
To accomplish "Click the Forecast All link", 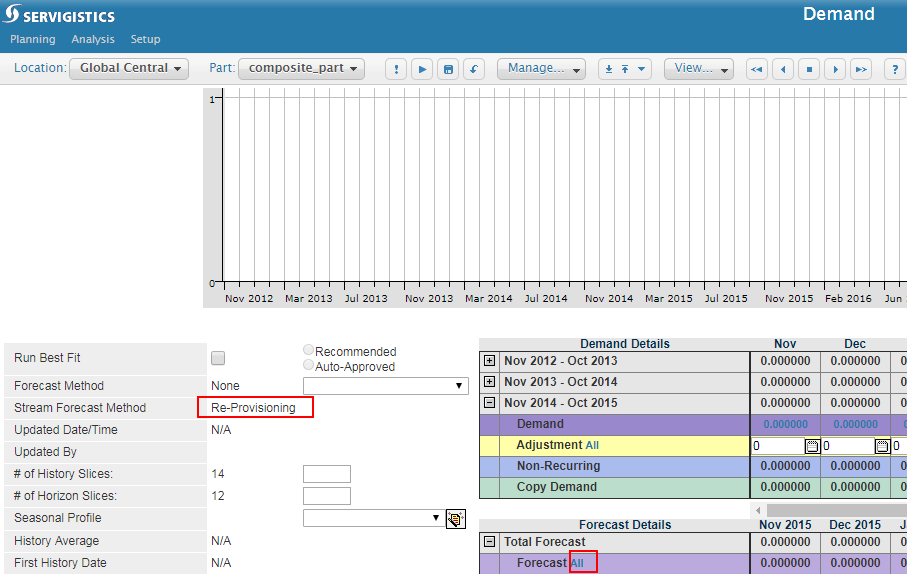I will click(577, 563).
